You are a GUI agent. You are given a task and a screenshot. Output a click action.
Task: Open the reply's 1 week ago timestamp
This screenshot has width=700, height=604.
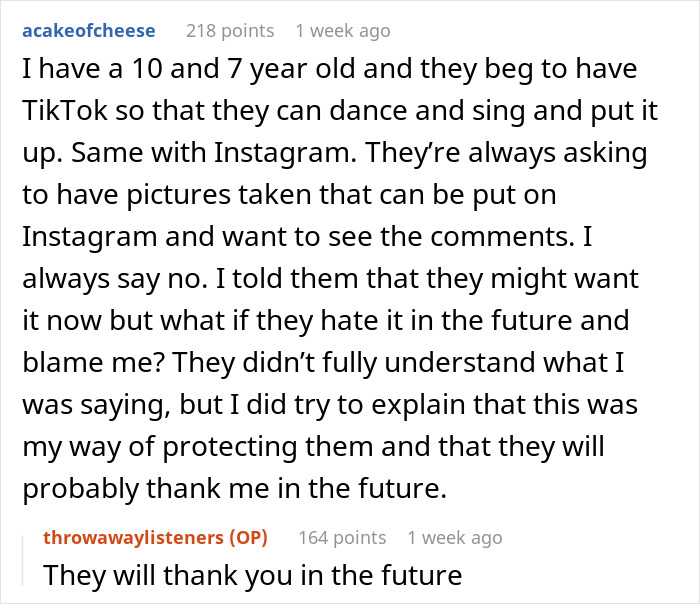455,538
